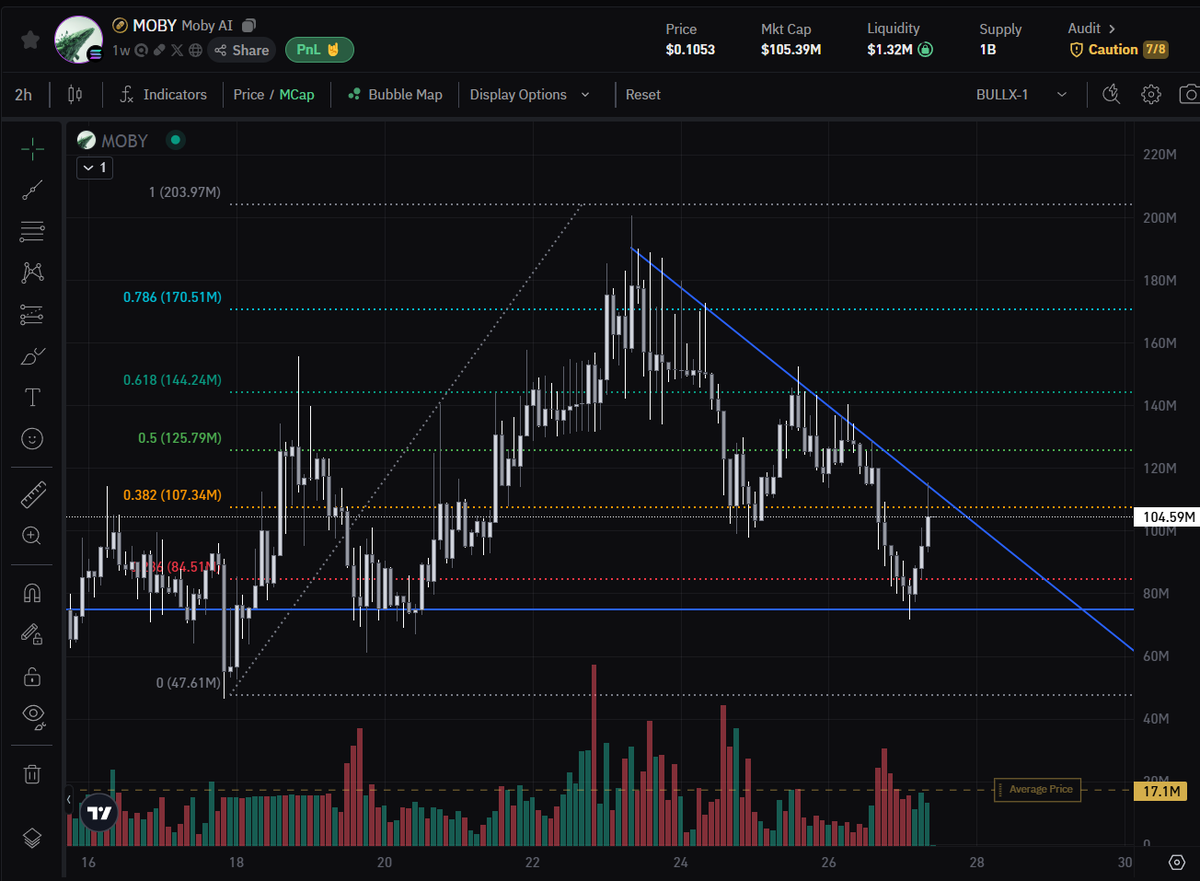The image size is (1200, 881).
Task: Click Reset in the chart toolbar
Action: (x=643, y=94)
